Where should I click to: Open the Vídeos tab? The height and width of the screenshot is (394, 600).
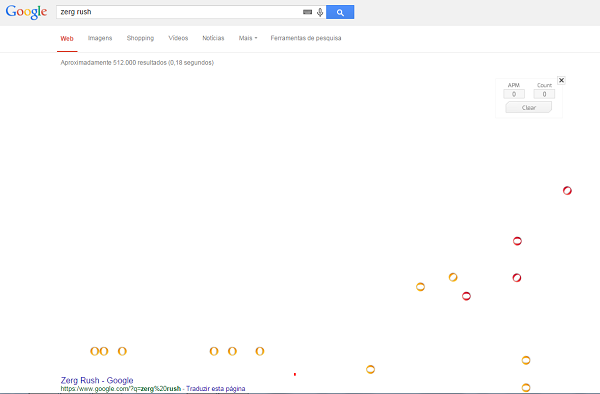click(178, 38)
